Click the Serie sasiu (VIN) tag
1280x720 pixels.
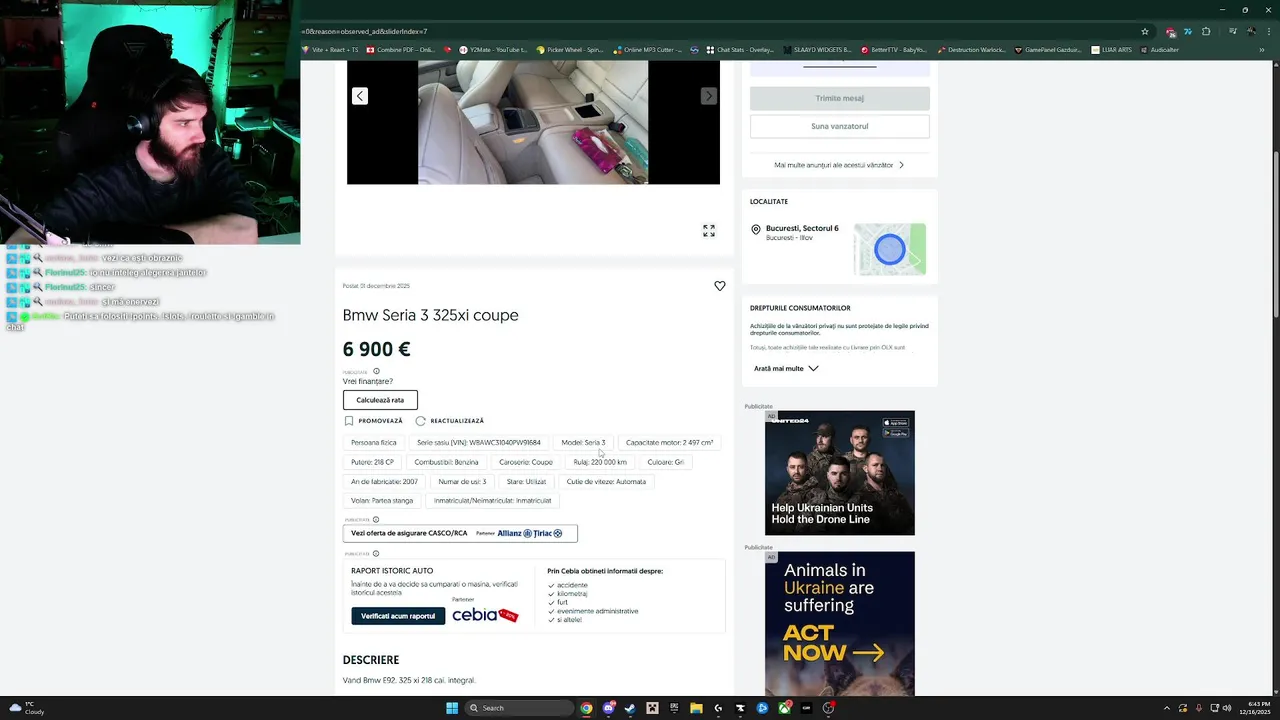[479, 442]
